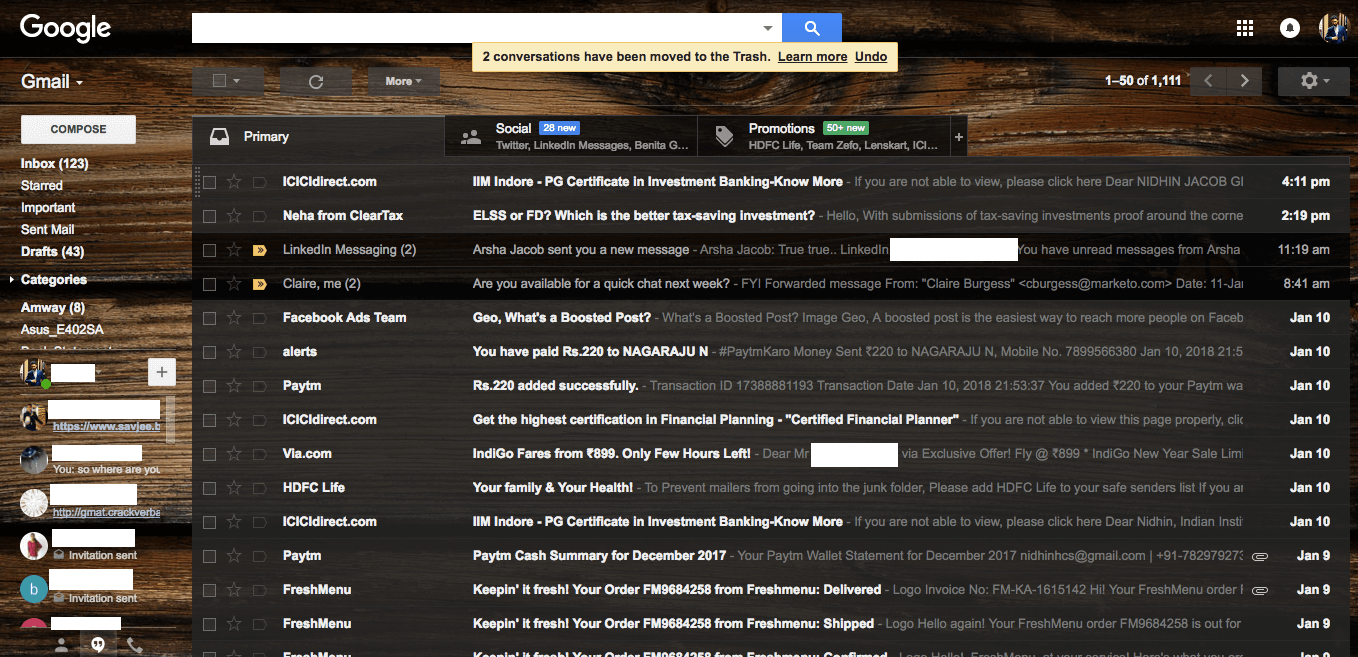Click the COMPOSE button

pos(78,129)
